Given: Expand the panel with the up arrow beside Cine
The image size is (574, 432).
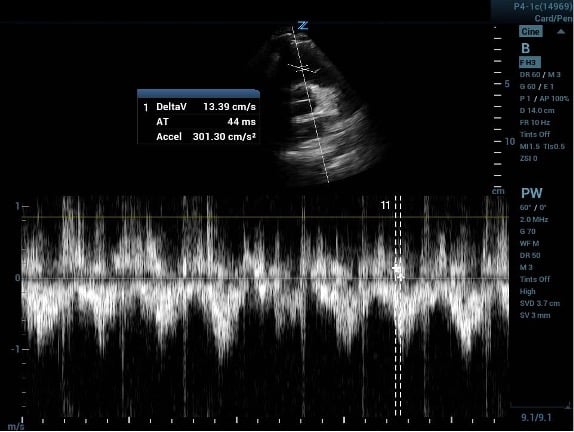Looking at the screenshot, I should click(x=560, y=31).
